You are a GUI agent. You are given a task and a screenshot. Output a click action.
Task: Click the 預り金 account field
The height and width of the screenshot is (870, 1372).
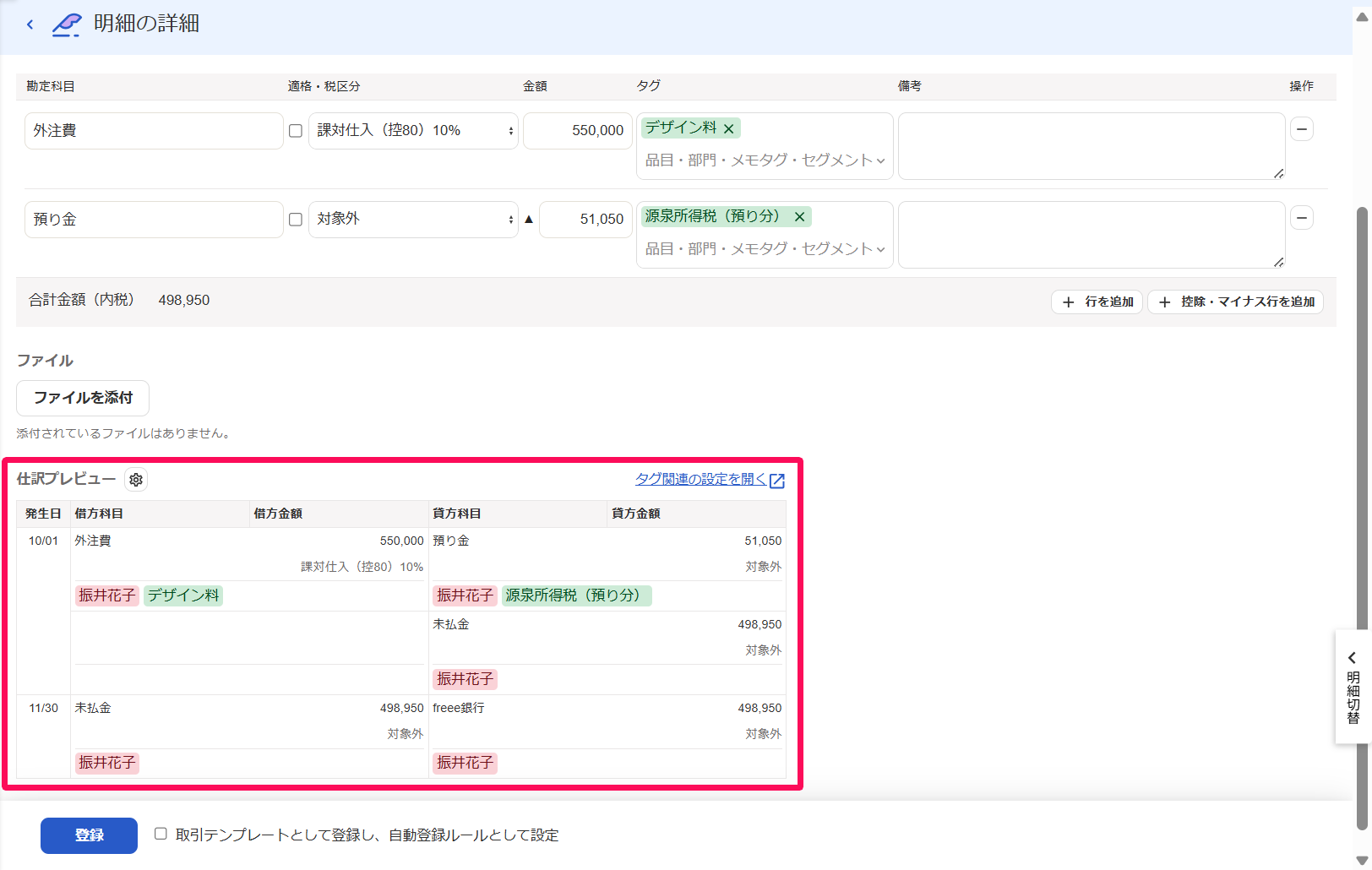(x=154, y=220)
